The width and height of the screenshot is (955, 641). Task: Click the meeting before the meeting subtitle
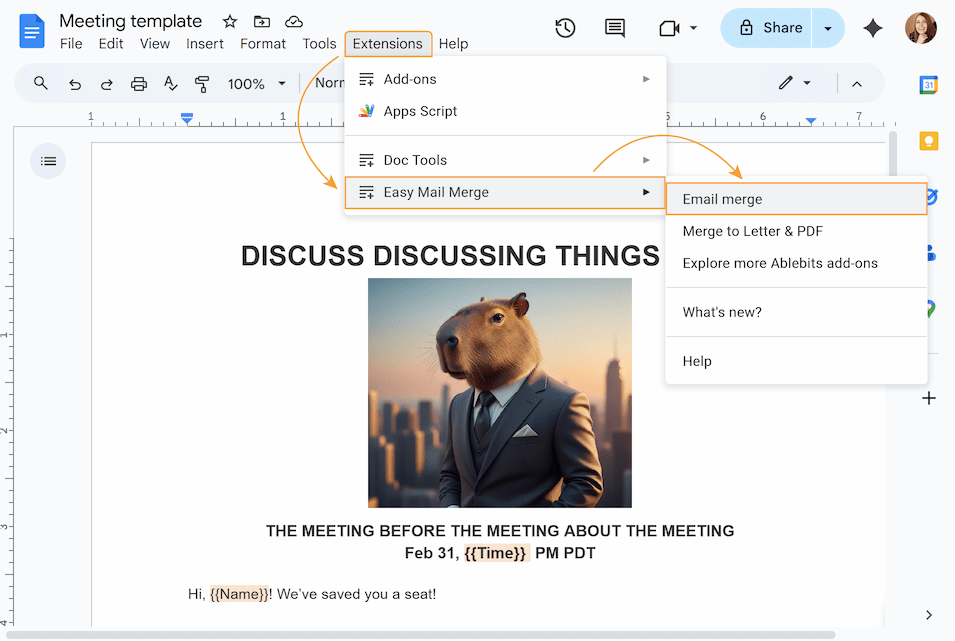tap(500, 531)
